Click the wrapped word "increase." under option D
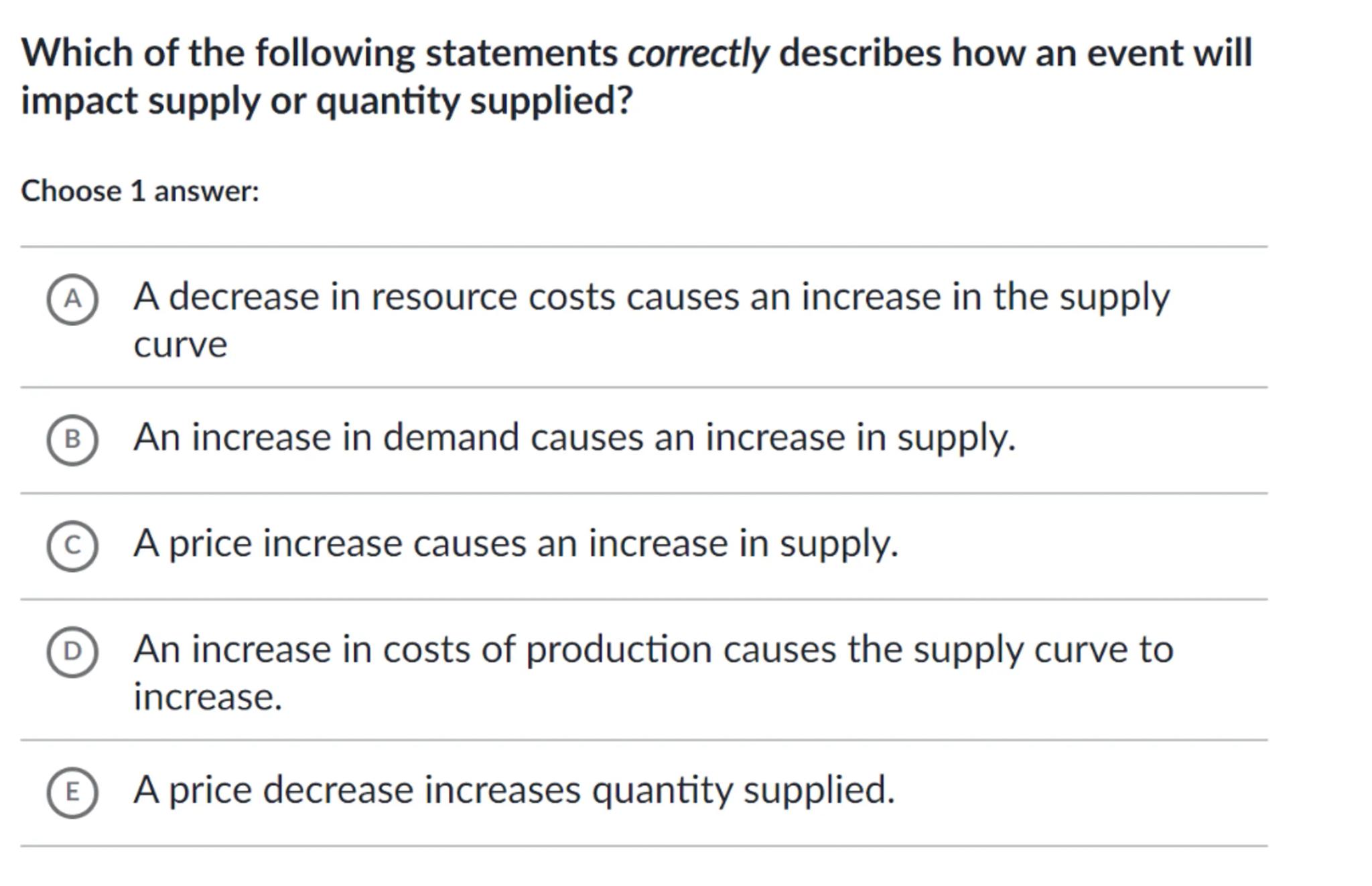The height and width of the screenshot is (886, 1372). (208, 697)
